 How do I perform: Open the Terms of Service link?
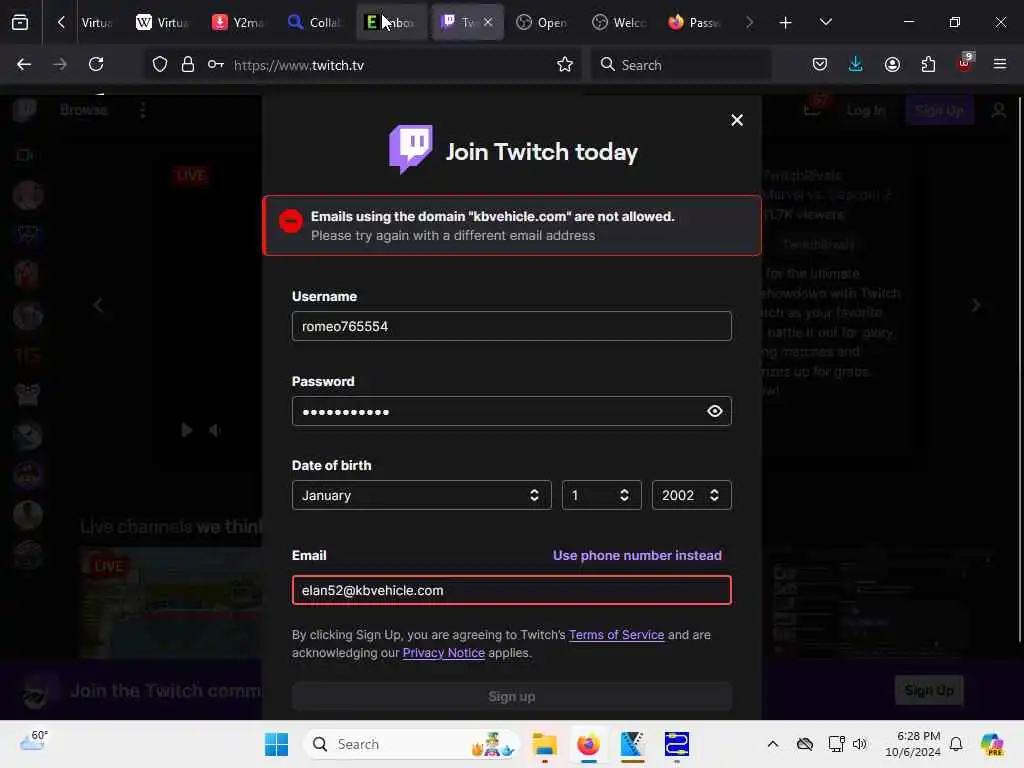(616, 635)
